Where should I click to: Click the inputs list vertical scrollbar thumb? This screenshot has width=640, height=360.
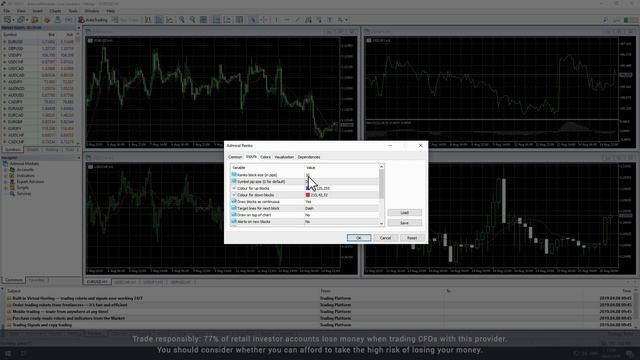click(x=382, y=184)
